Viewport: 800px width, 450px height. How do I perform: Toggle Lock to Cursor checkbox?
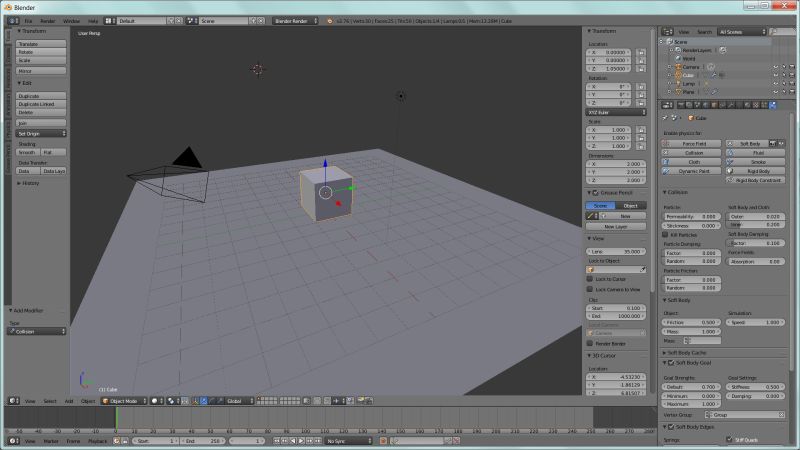click(x=590, y=279)
